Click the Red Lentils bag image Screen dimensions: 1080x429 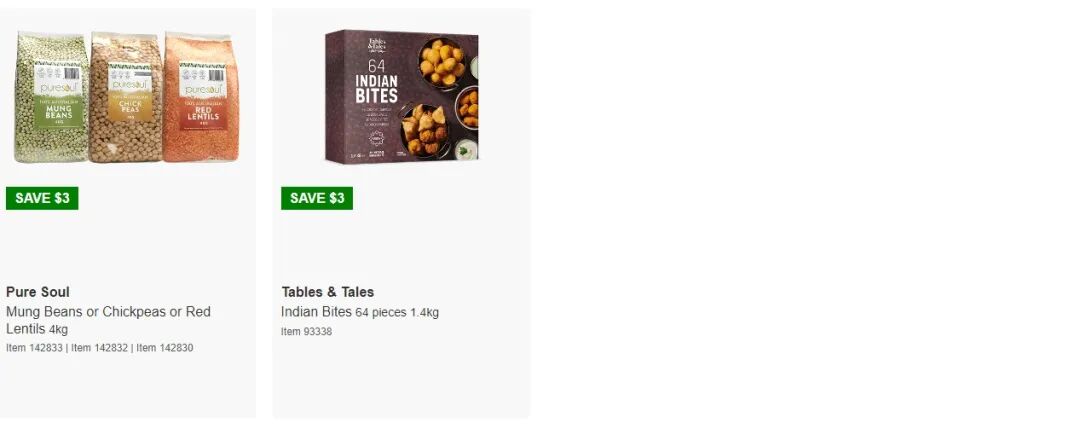(x=201, y=97)
